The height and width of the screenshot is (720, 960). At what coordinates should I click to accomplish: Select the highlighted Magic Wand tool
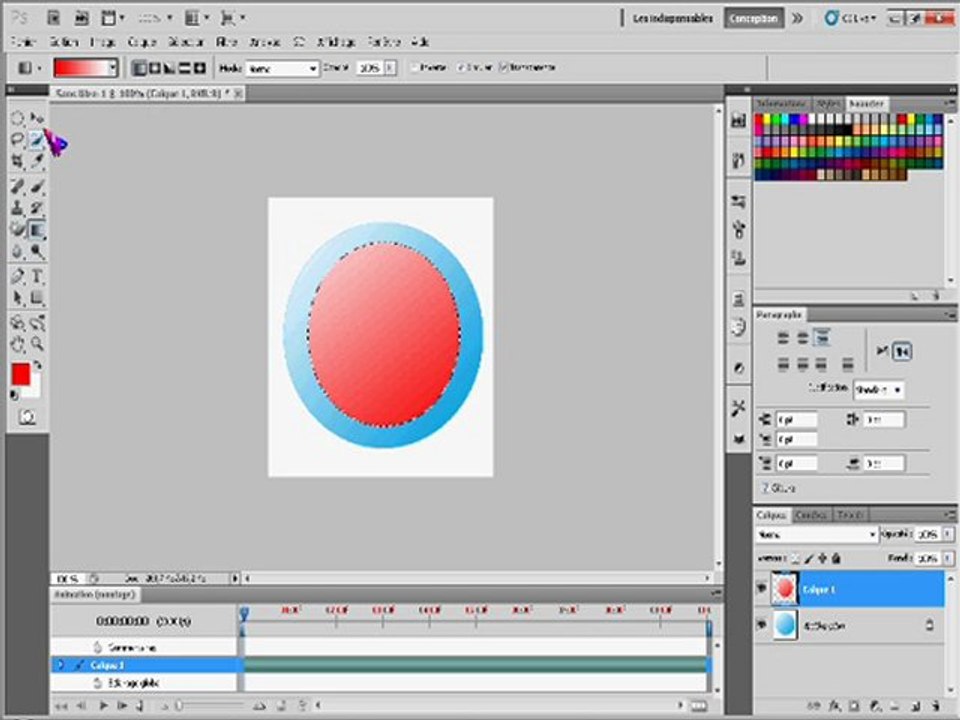point(37,140)
